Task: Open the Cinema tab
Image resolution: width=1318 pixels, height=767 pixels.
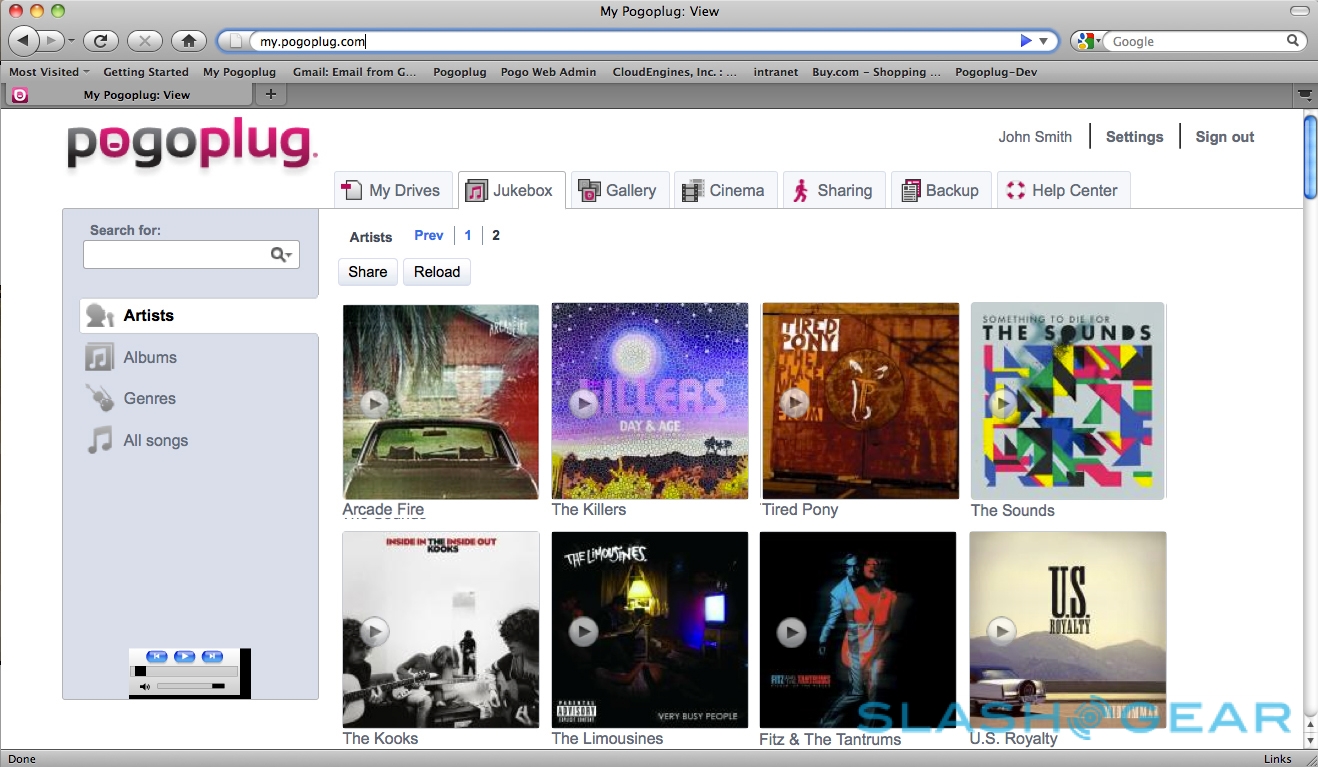Action: click(x=724, y=190)
